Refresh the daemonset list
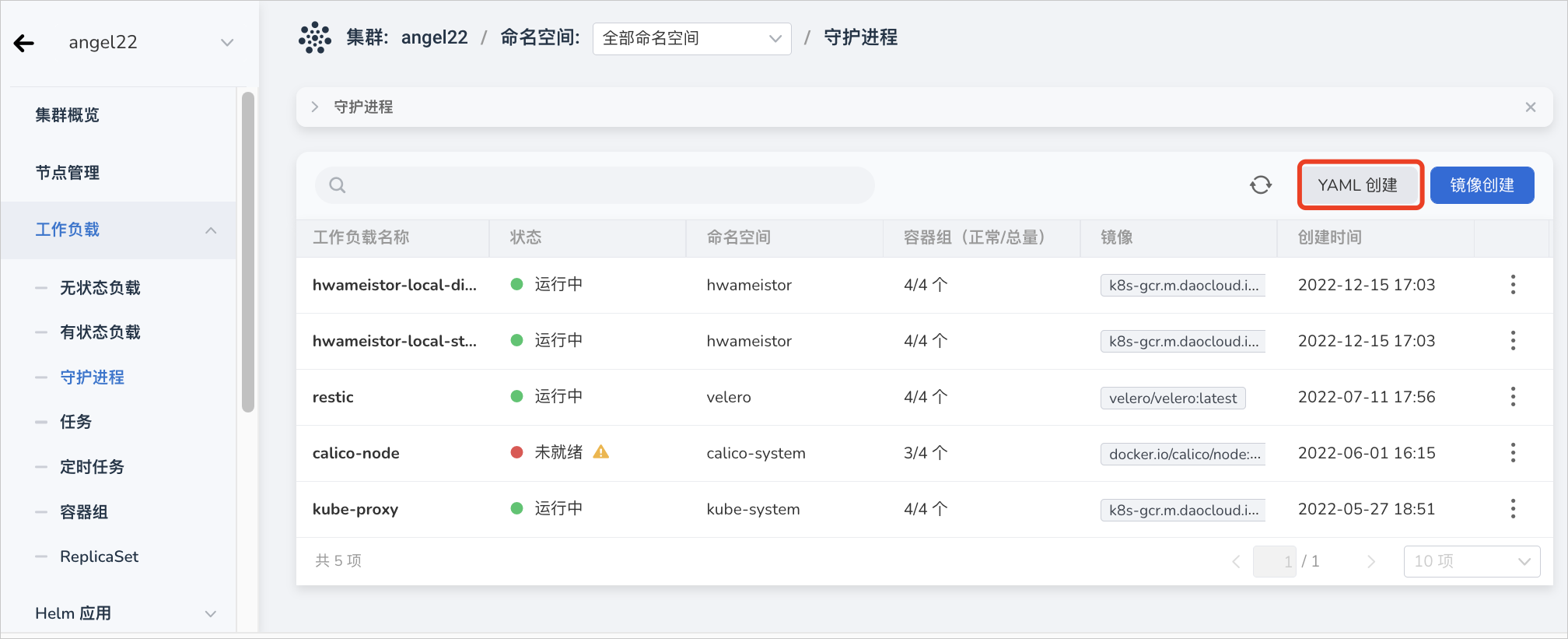 pyautogui.click(x=1261, y=185)
